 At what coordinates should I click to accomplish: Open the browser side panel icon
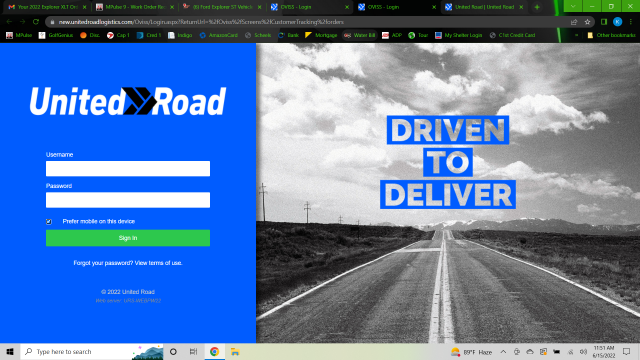604,22
